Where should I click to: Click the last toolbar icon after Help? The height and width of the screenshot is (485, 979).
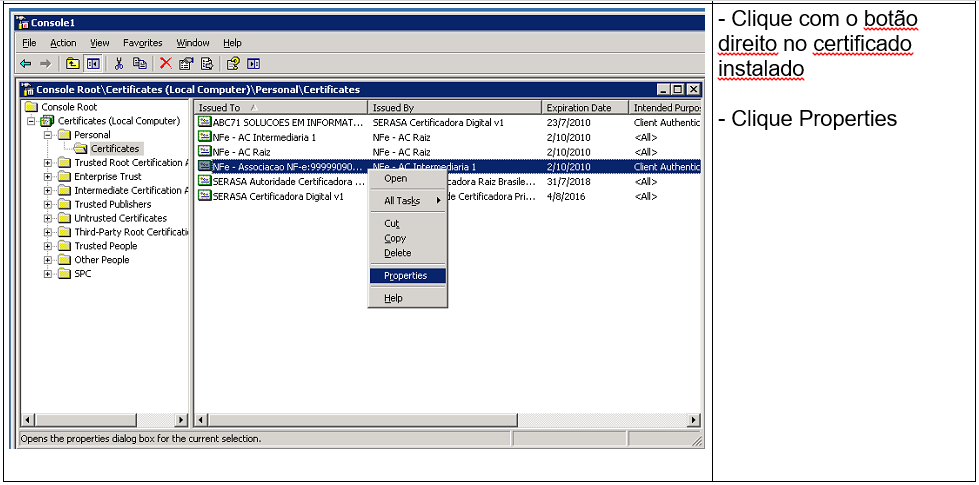coord(253,63)
